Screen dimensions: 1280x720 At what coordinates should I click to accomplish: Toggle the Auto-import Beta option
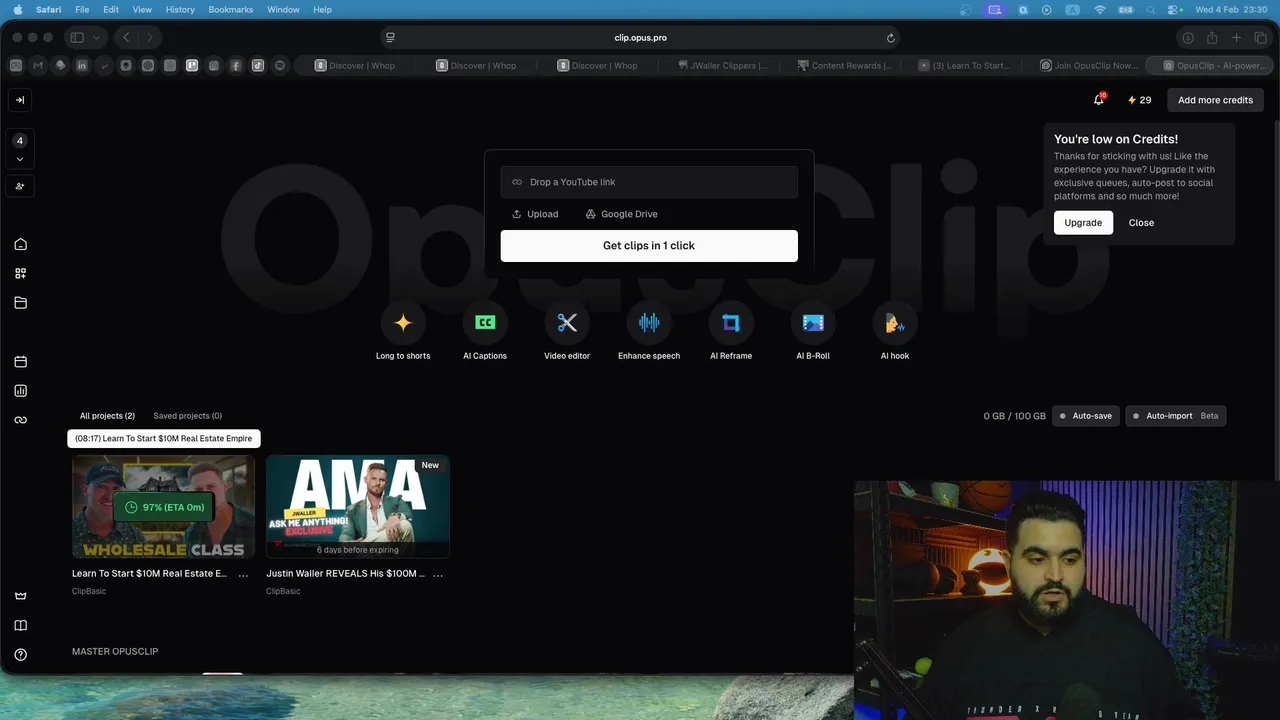tap(1176, 416)
